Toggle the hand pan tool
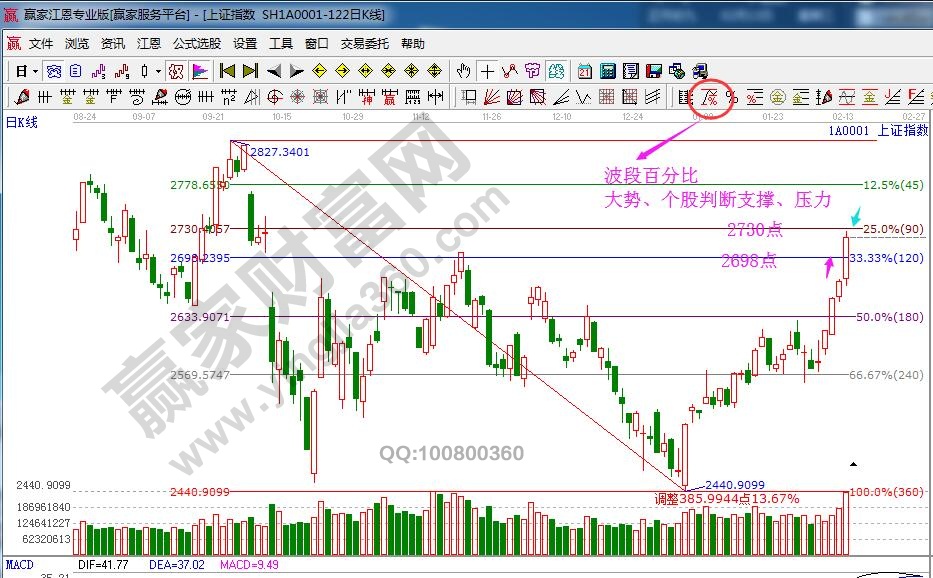Screen dimensions: 933x578 click(x=463, y=71)
